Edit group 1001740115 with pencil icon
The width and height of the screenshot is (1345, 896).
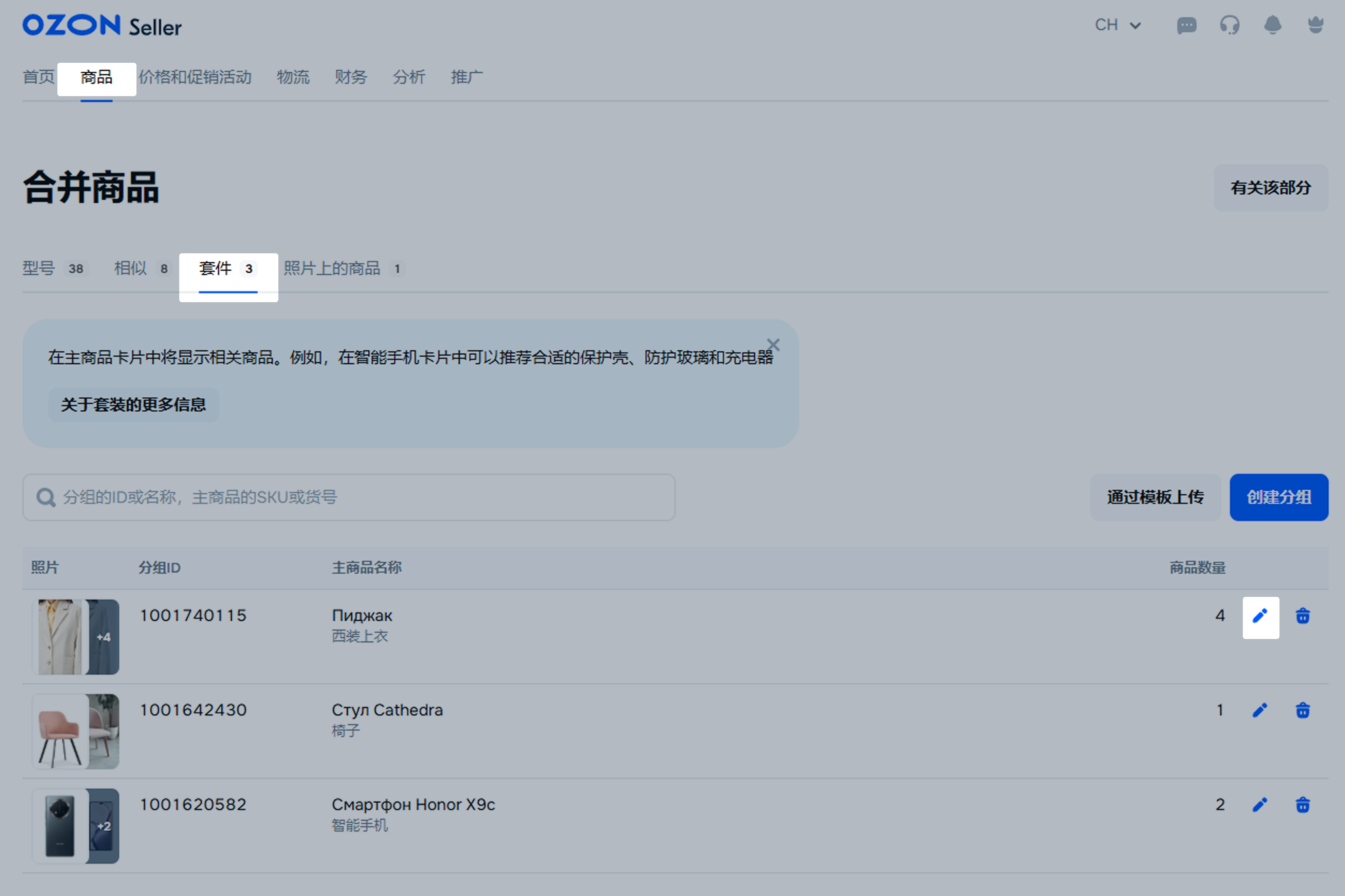click(x=1260, y=617)
